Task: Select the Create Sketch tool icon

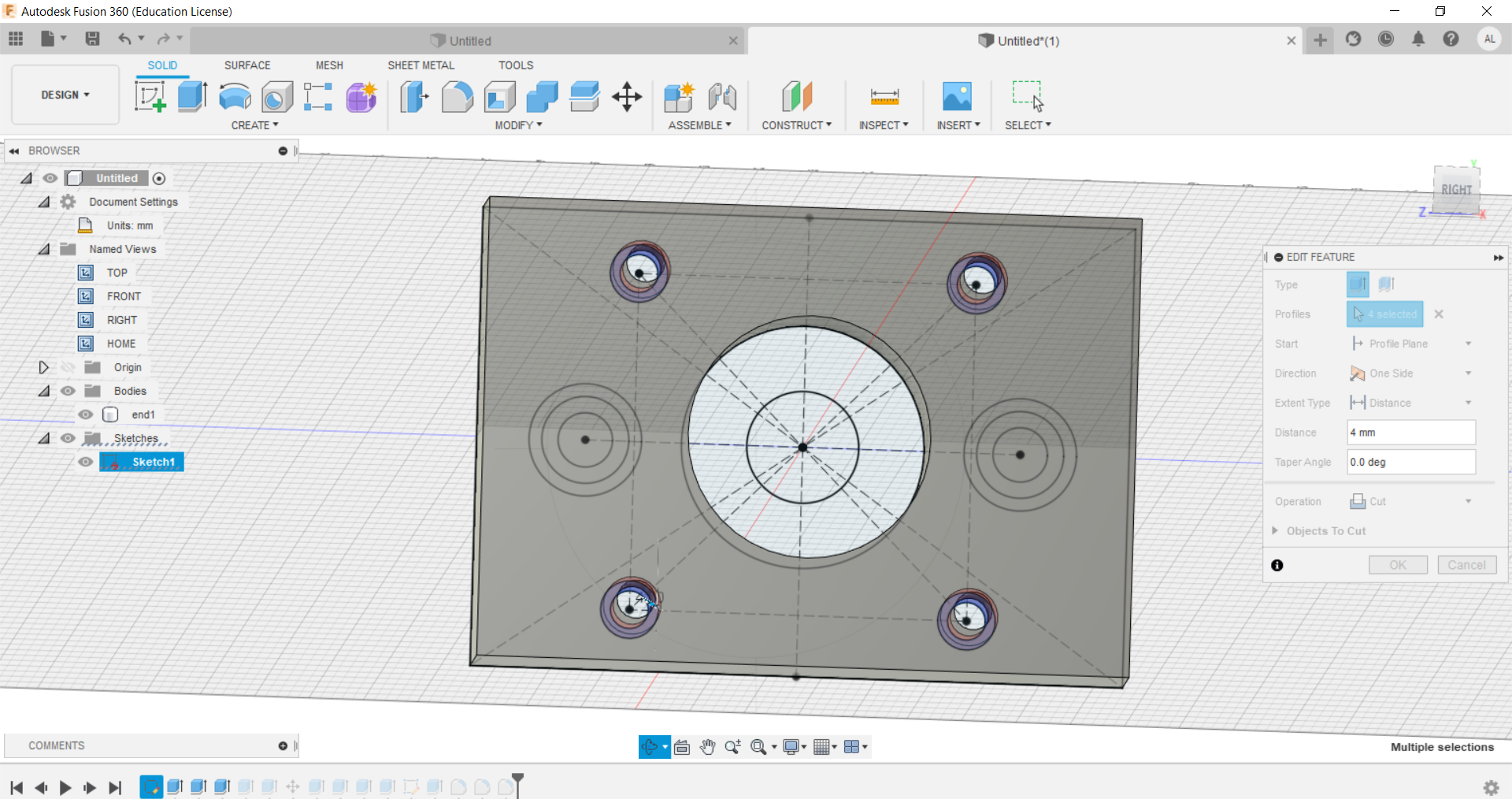Action: tap(150, 97)
